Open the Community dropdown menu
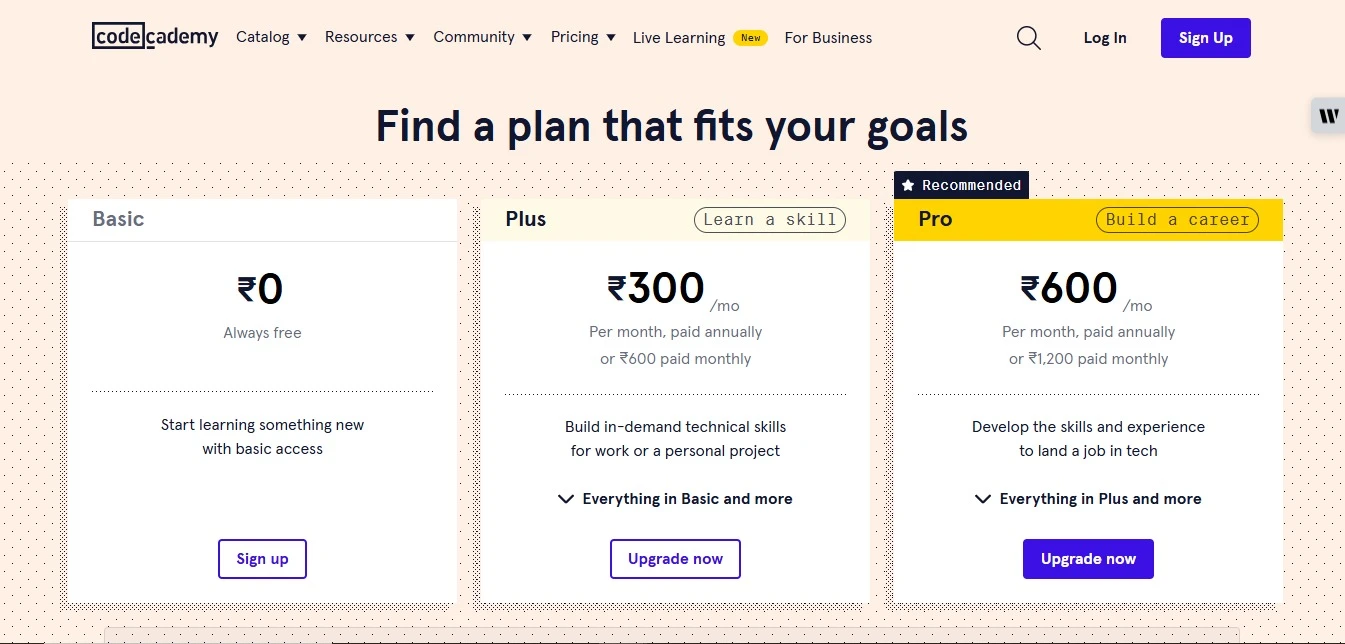The image size is (1345, 644). click(482, 37)
